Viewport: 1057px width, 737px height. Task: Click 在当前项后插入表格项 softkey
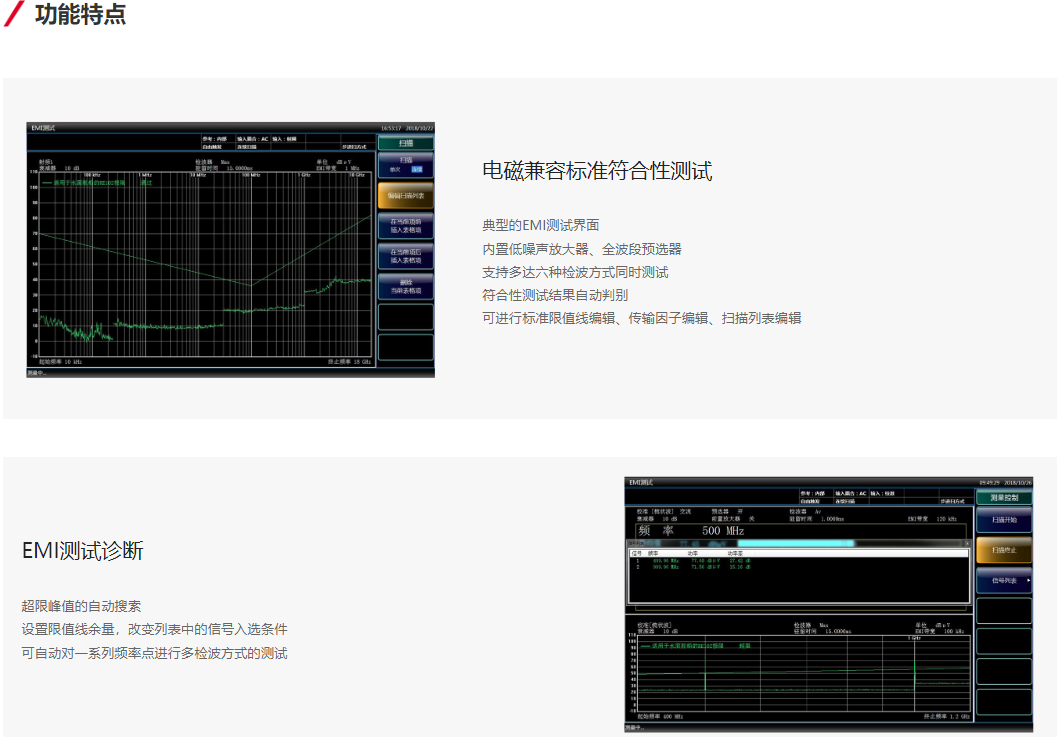click(405, 256)
